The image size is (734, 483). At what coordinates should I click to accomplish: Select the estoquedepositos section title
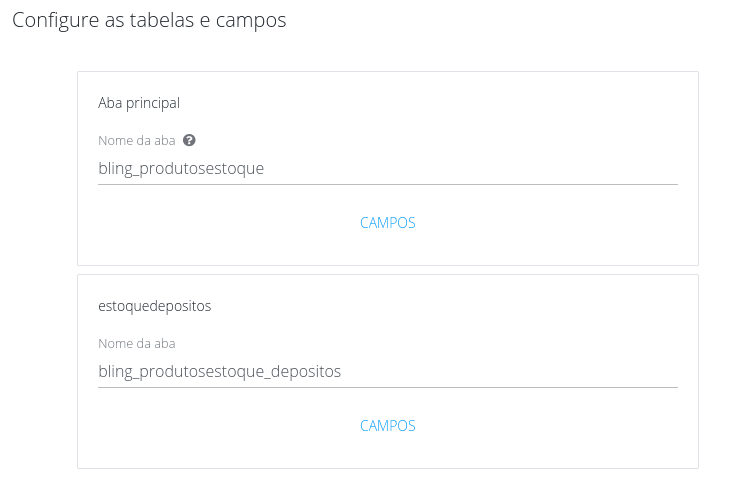tap(155, 306)
